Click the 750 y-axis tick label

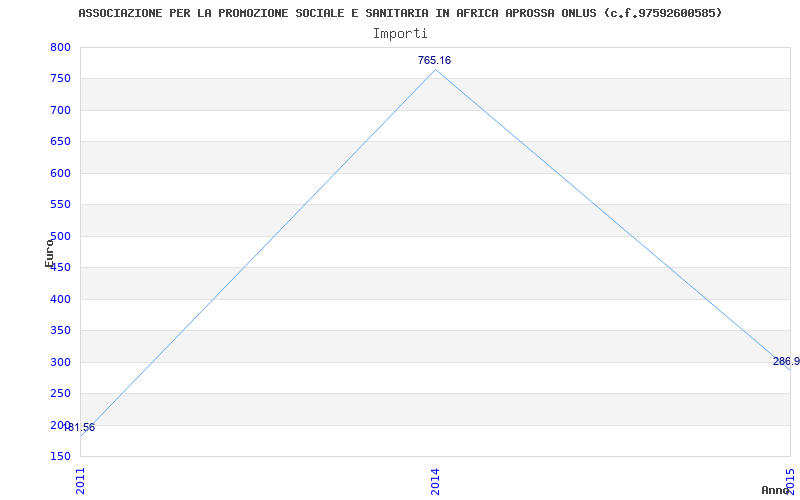pyautogui.click(x=60, y=79)
